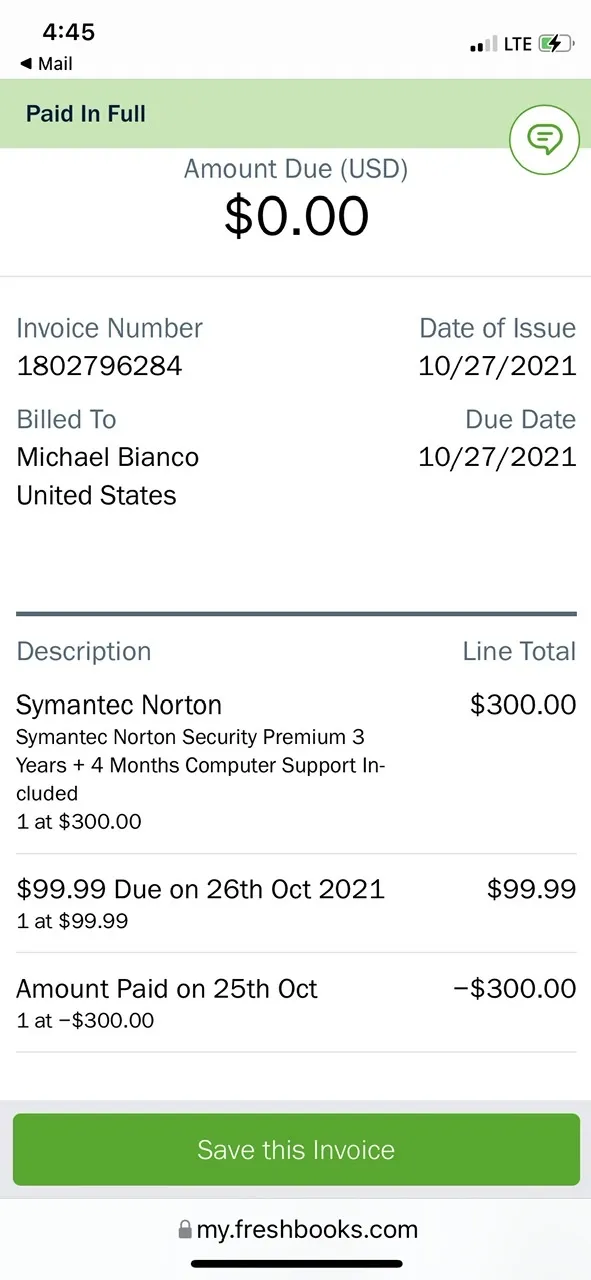Tap the Symantec Norton line item title

click(x=119, y=705)
